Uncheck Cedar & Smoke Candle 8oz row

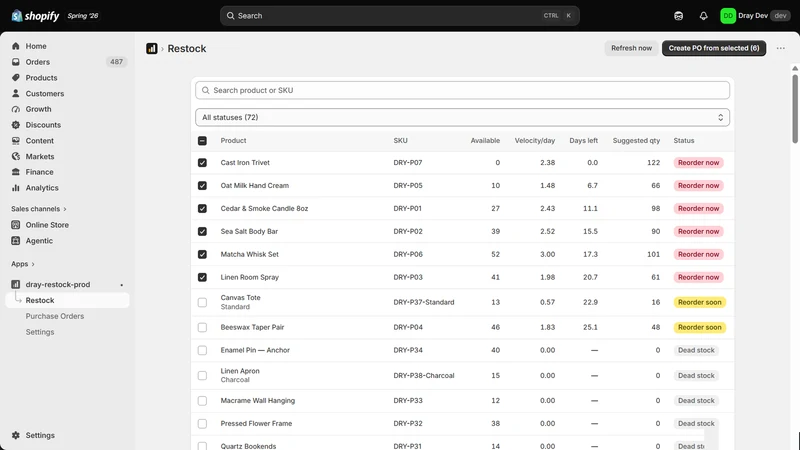203,209
